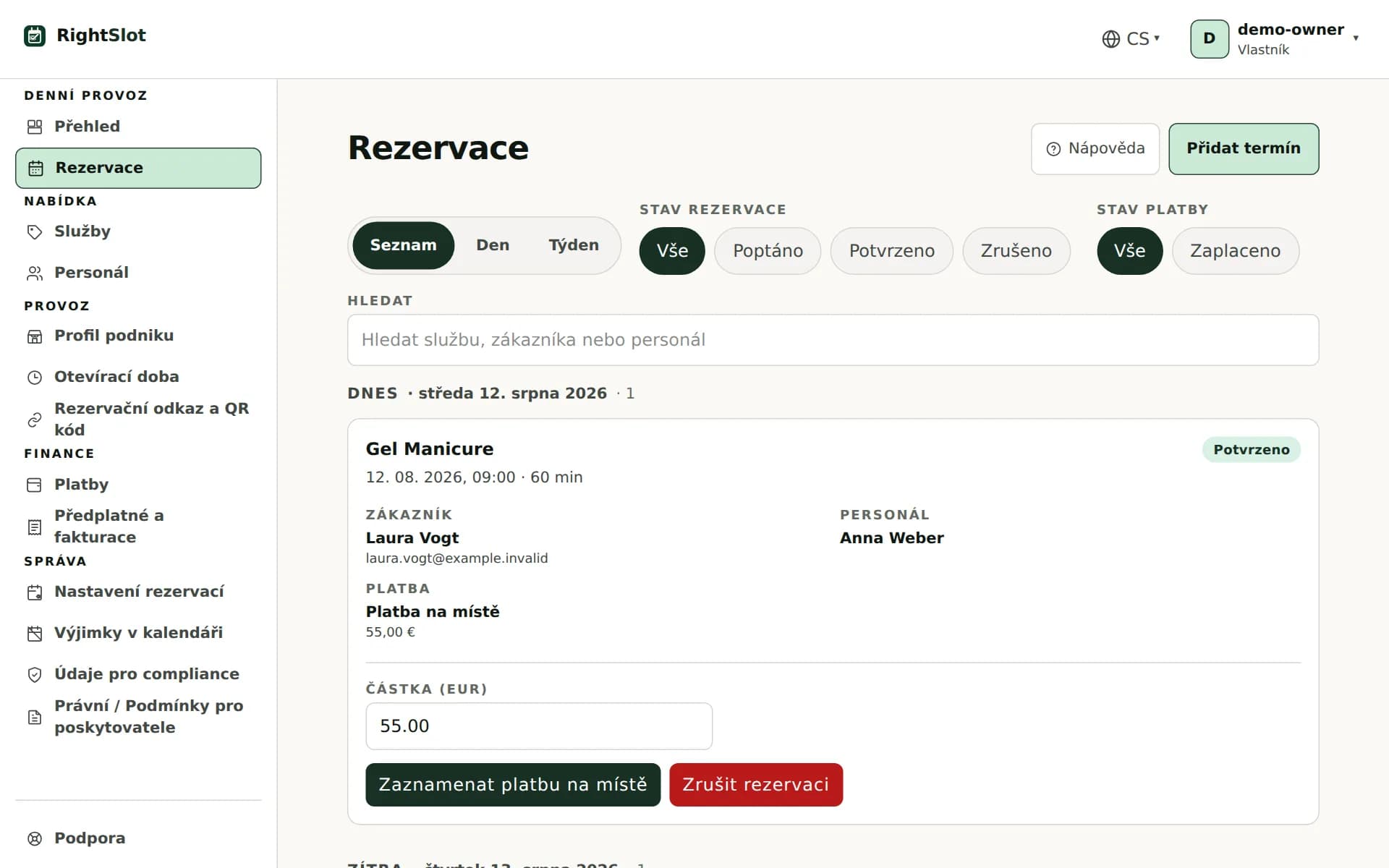Screen dimensions: 1389x868
Task: Click the globe language icon
Action: tap(1110, 39)
